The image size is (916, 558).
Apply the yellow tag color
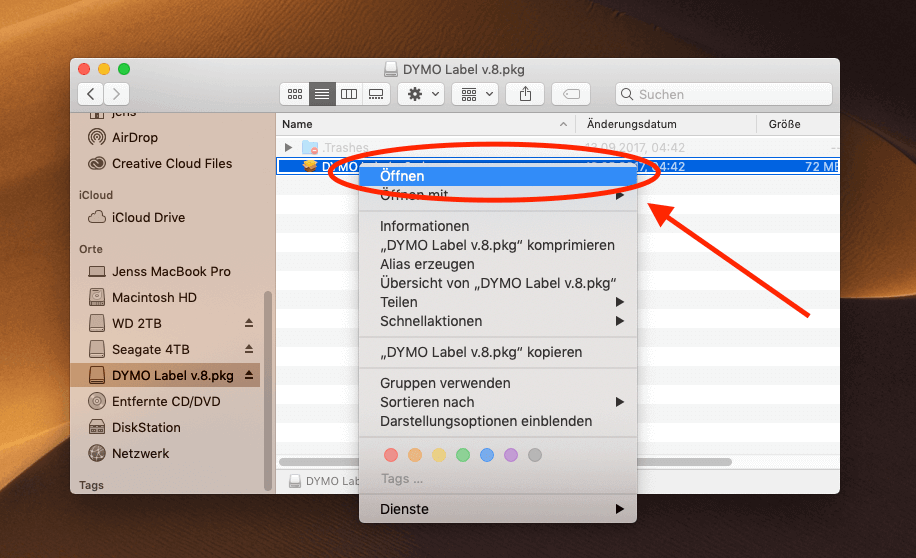pyautogui.click(x=439, y=455)
